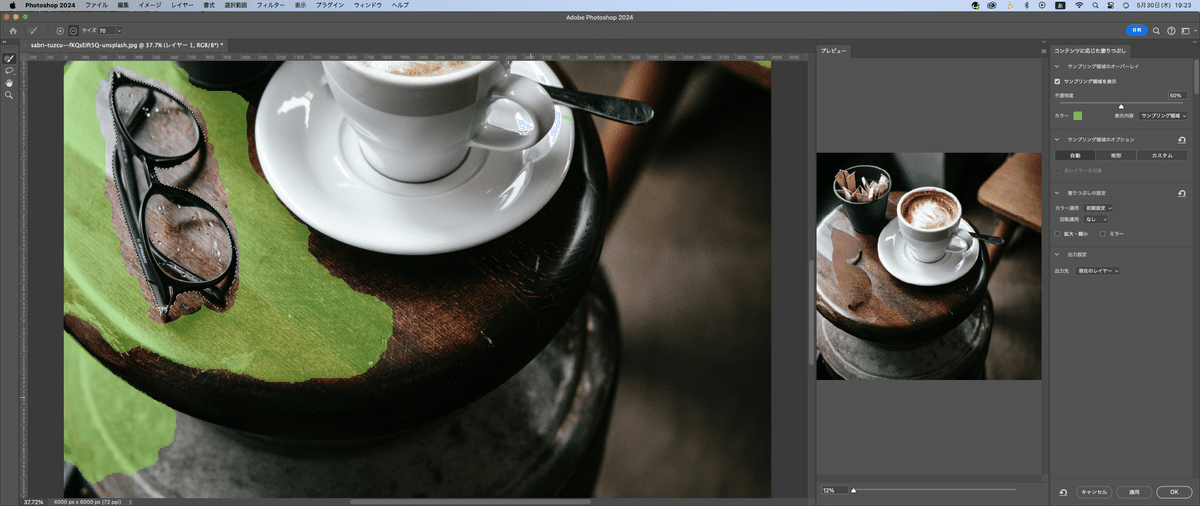
Task: Enable the 拡大・縮小 checkbox
Action: coord(1058,233)
